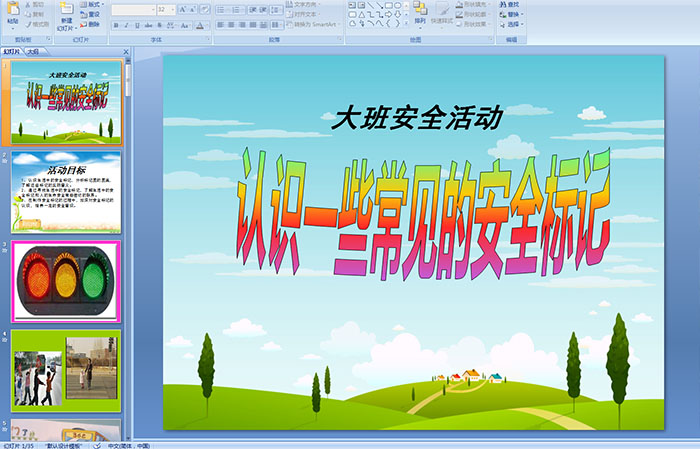The height and width of the screenshot is (449, 700).
Task: Select the oval shape in gallery
Action: (397, 5)
